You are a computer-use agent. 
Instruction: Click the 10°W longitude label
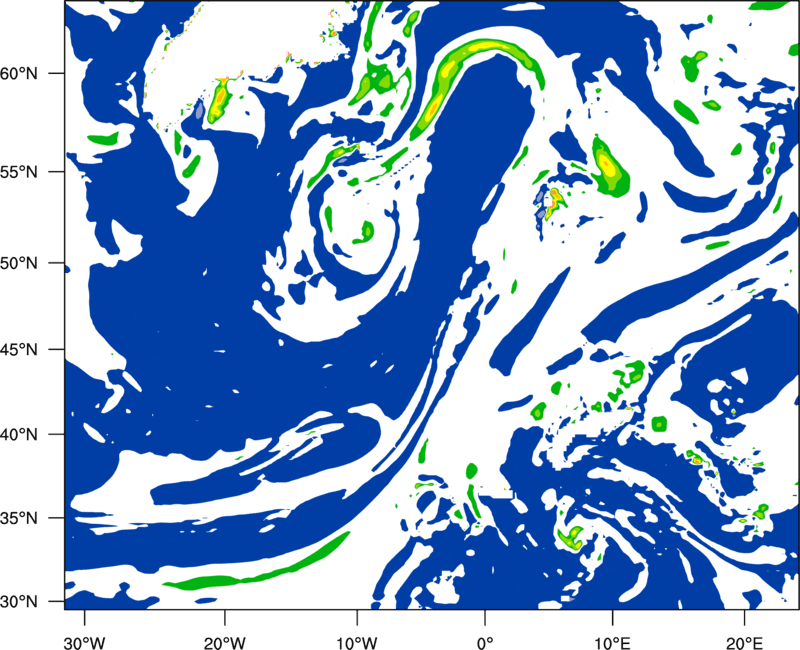[357, 642]
